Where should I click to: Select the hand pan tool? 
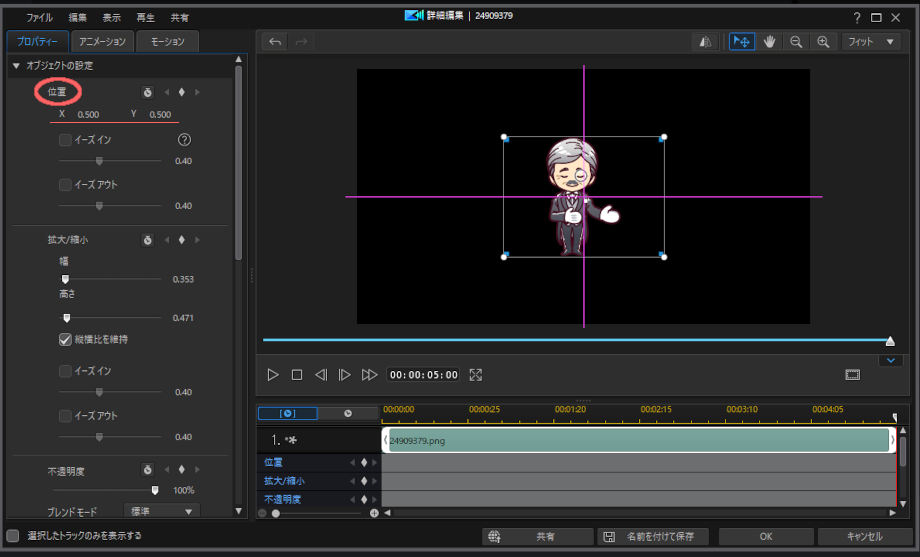point(770,42)
